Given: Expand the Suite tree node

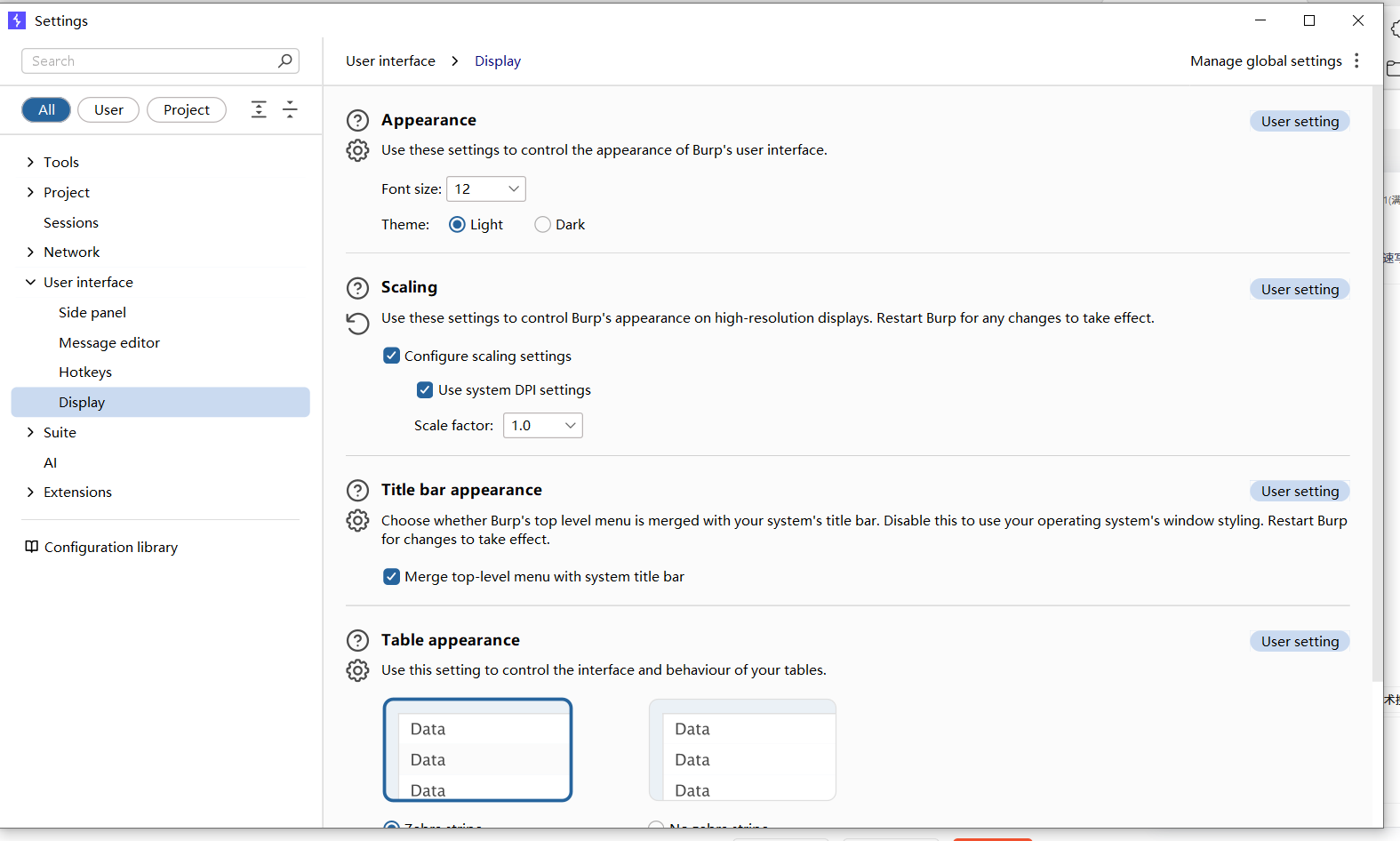Looking at the screenshot, I should (x=31, y=432).
